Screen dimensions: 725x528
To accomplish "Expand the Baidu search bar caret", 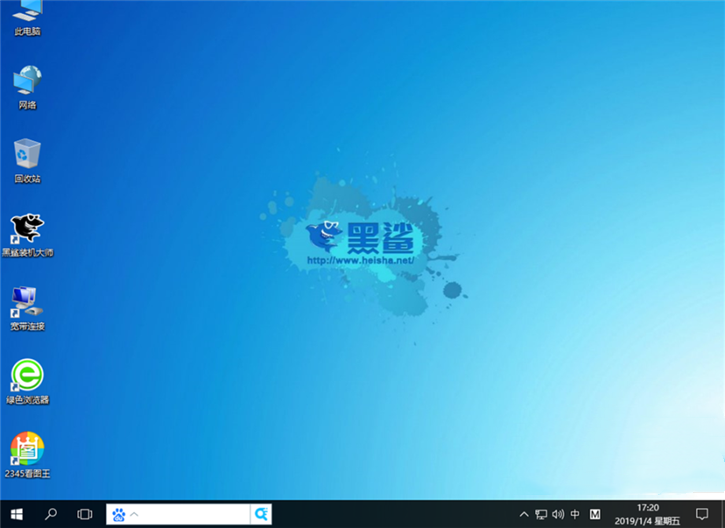I will click(x=134, y=514).
